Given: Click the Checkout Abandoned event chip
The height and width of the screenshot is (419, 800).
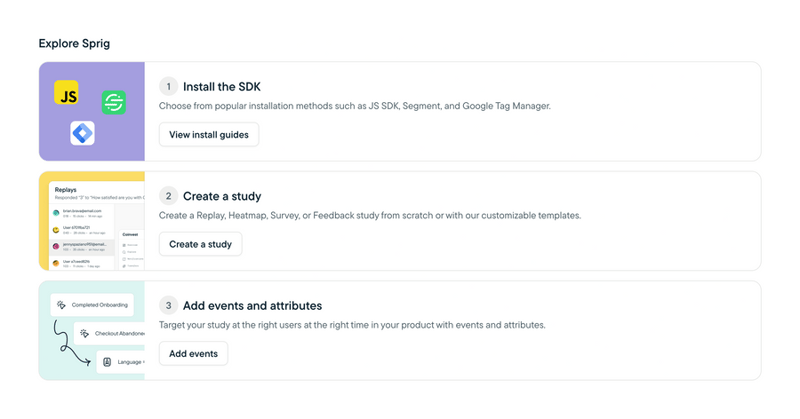Looking at the screenshot, I should [114, 333].
